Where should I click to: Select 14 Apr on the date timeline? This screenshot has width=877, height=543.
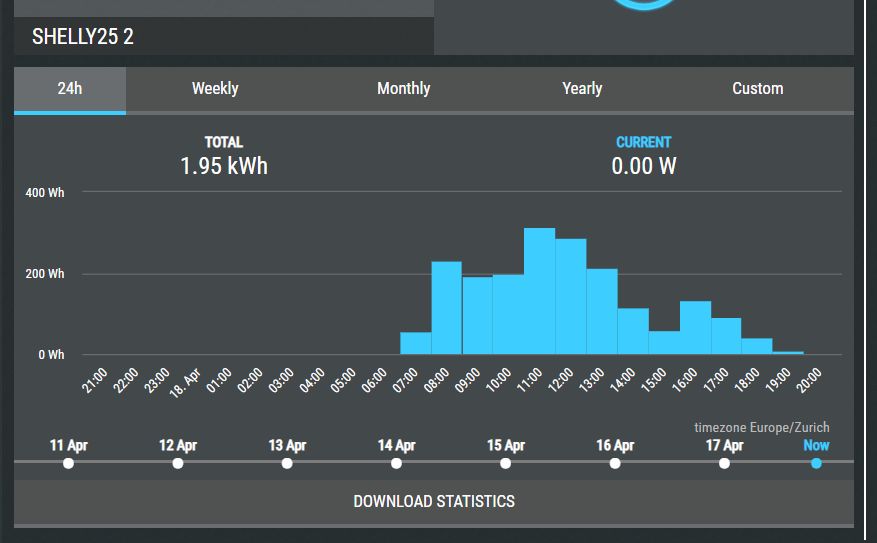tap(397, 464)
